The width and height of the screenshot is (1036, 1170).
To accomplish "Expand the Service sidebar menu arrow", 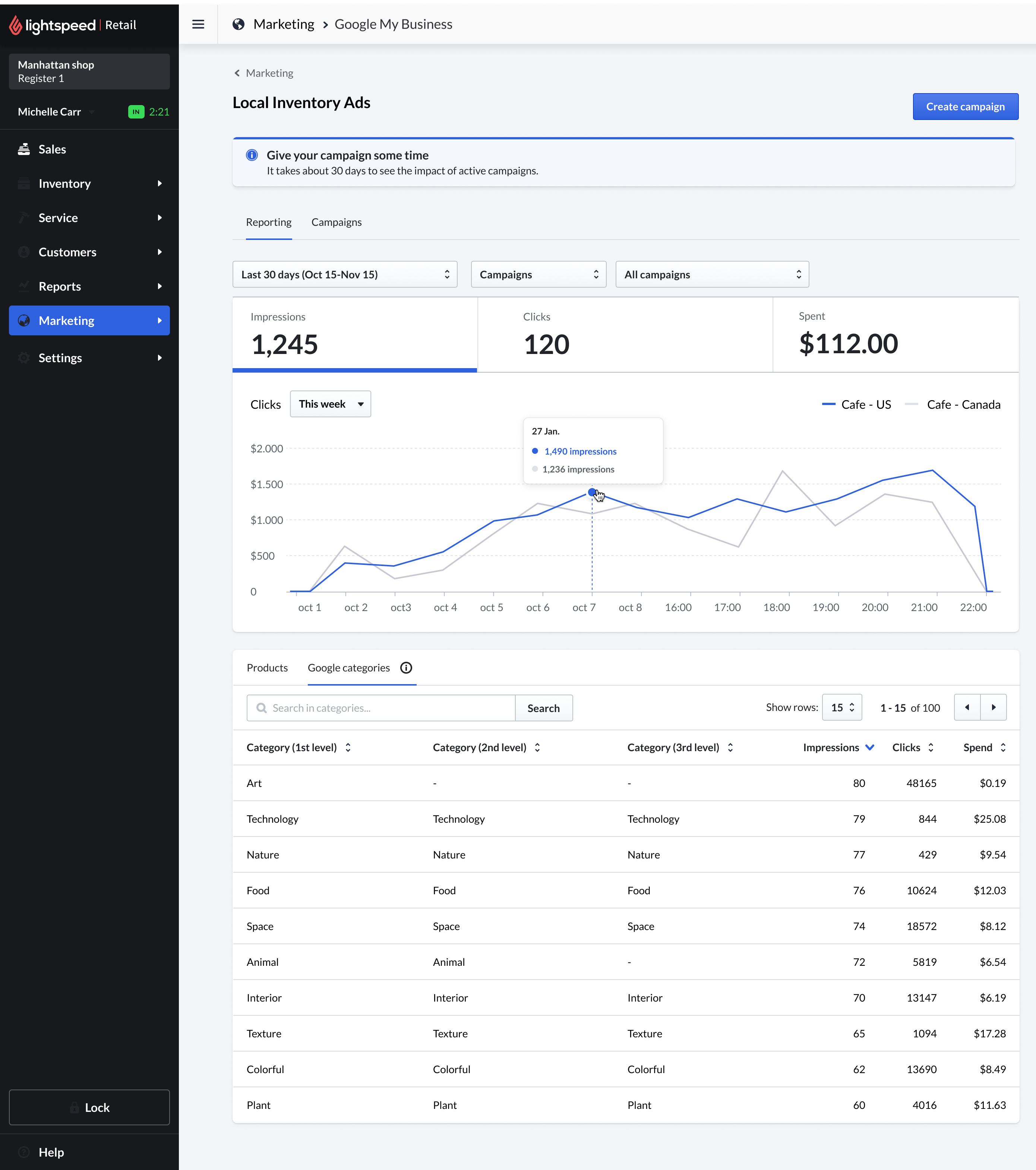I will 160,218.
